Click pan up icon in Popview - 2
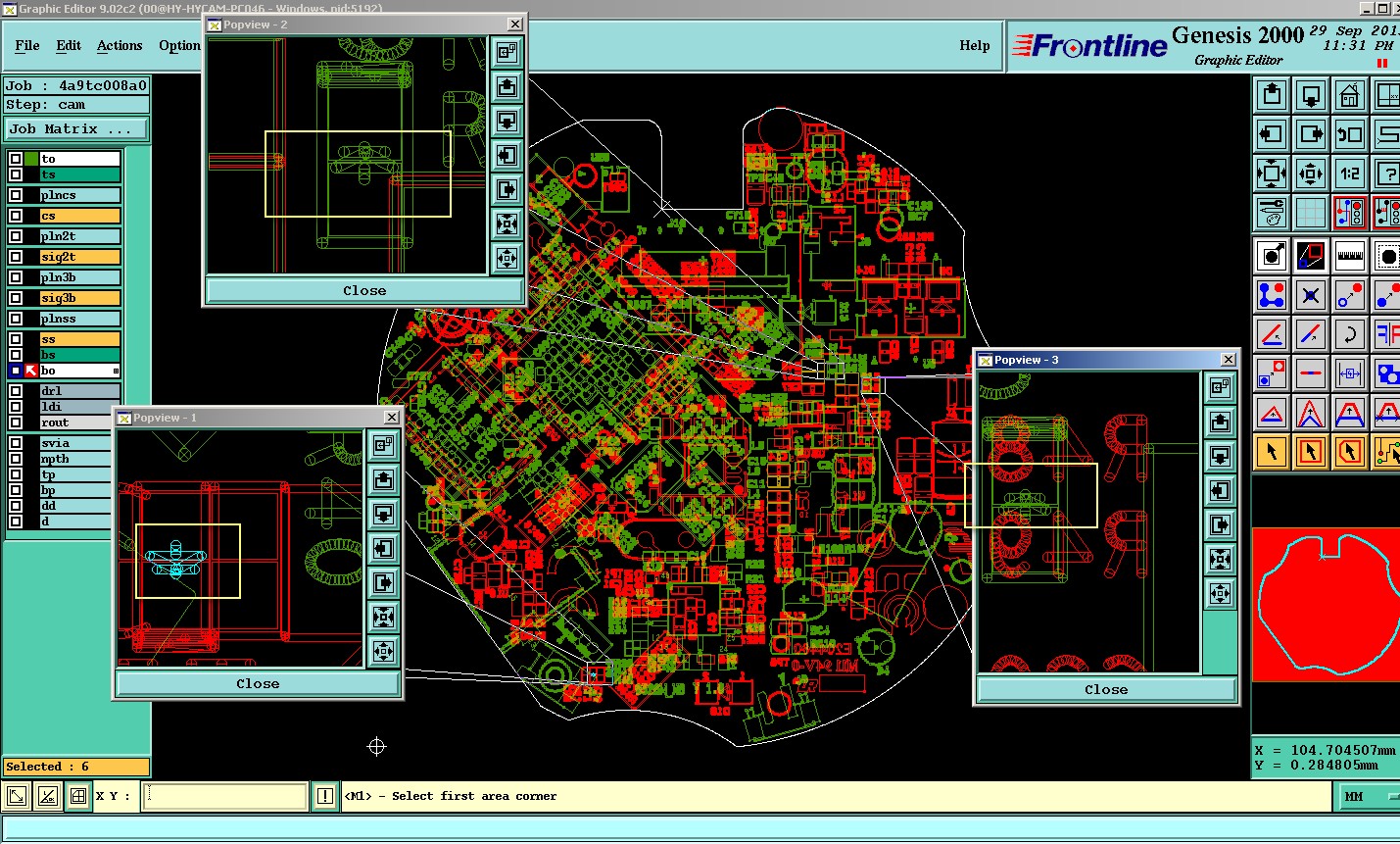 click(x=507, y=86)
